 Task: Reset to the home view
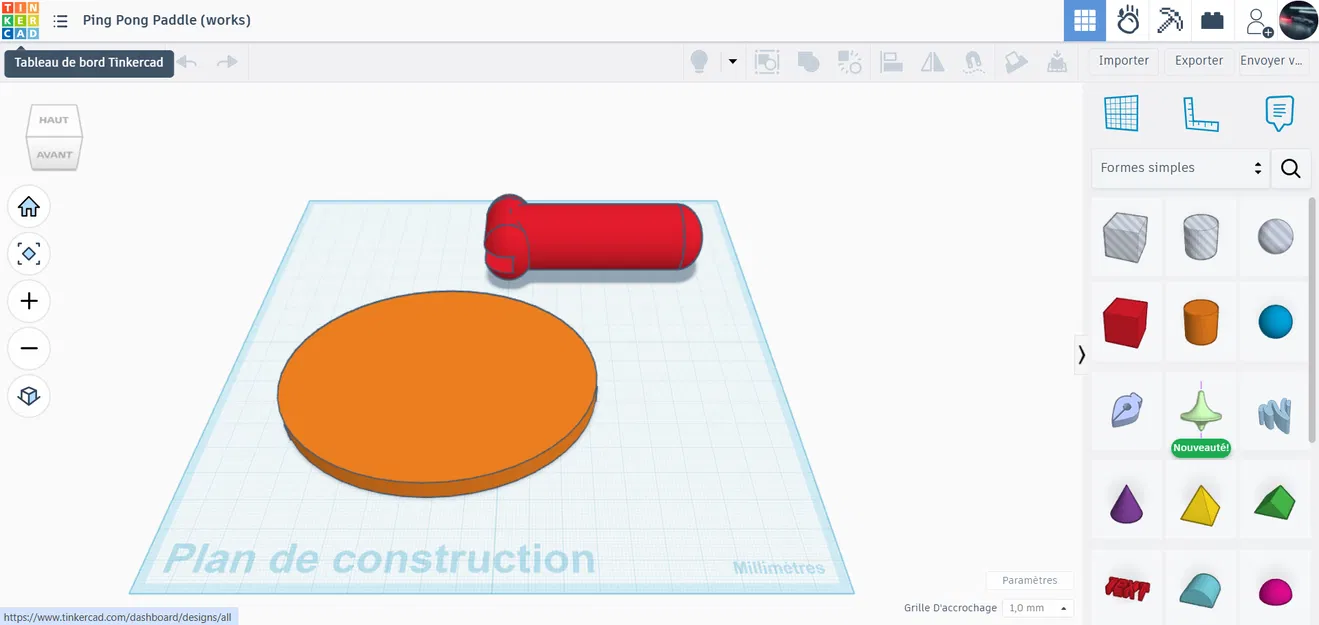click(x=29, y=207)
